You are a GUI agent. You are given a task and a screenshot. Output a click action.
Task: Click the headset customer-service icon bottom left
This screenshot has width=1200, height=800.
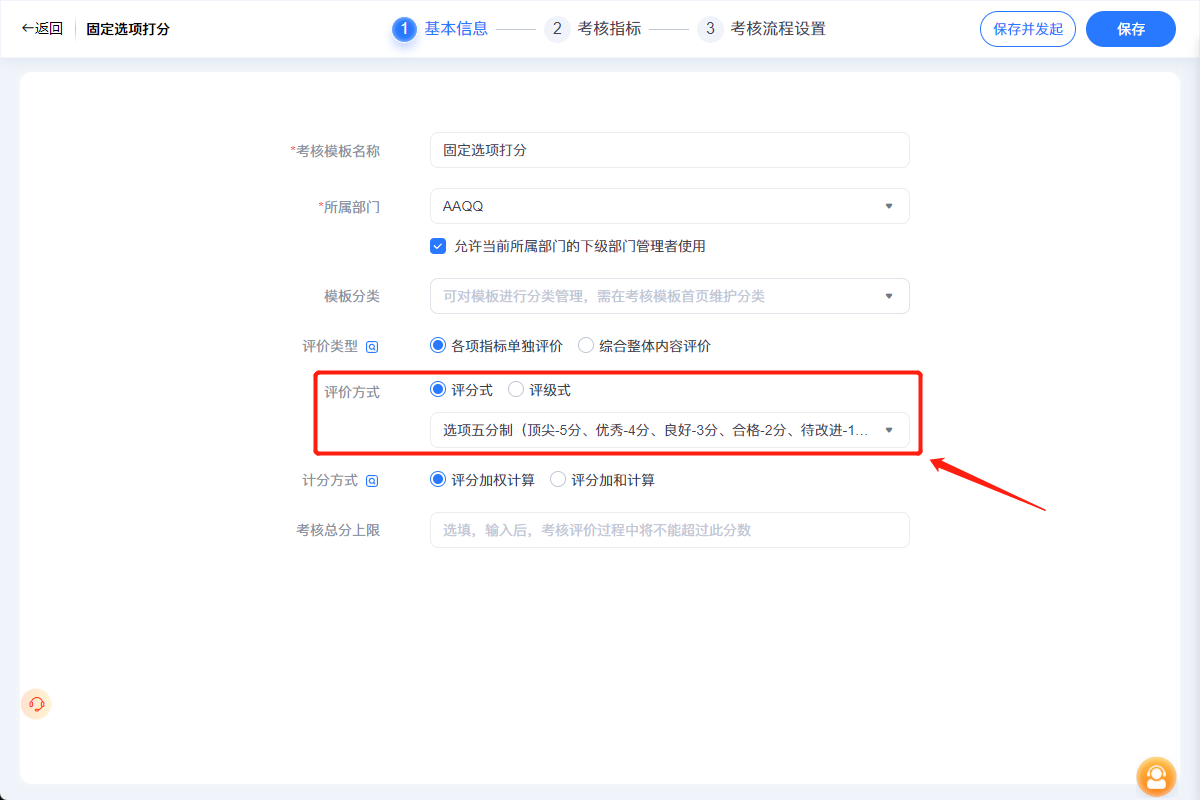pos(35,704)
